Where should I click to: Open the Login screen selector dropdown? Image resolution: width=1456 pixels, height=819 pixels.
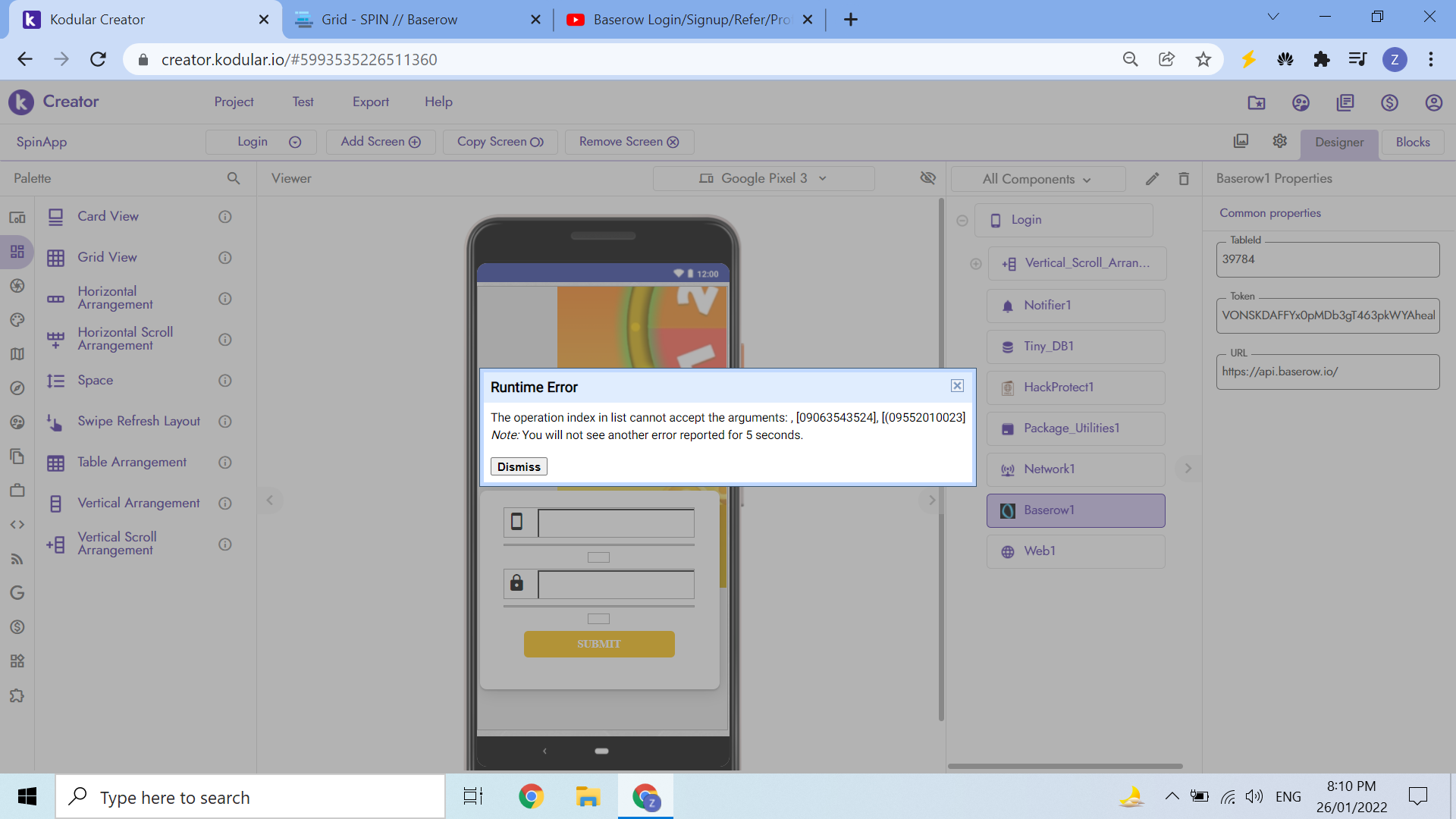coord(260,142)
